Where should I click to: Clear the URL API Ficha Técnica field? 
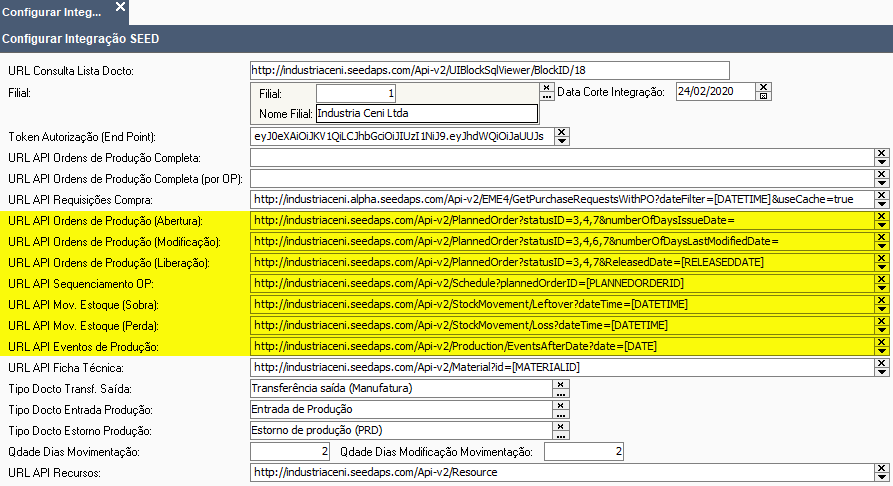point(882,364)
